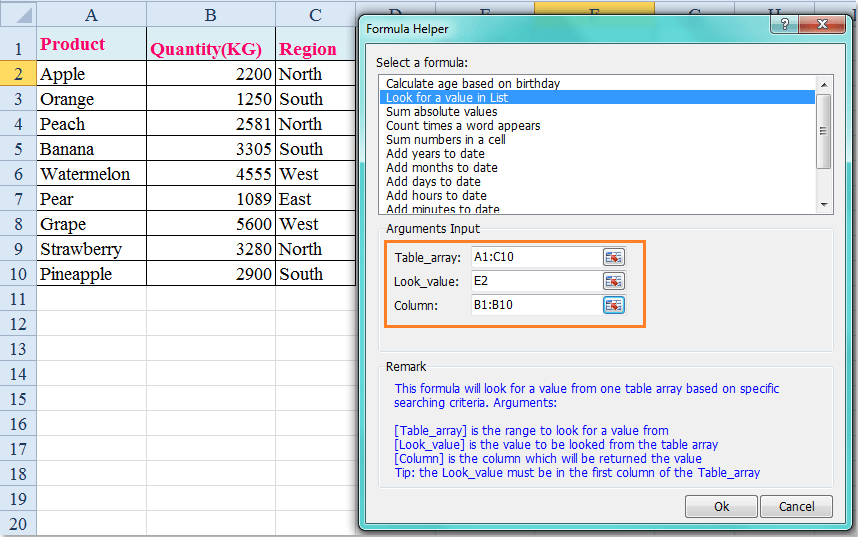
Task: Choose 'Sum absolute values' in the list
Action: (x=441, y=112)
